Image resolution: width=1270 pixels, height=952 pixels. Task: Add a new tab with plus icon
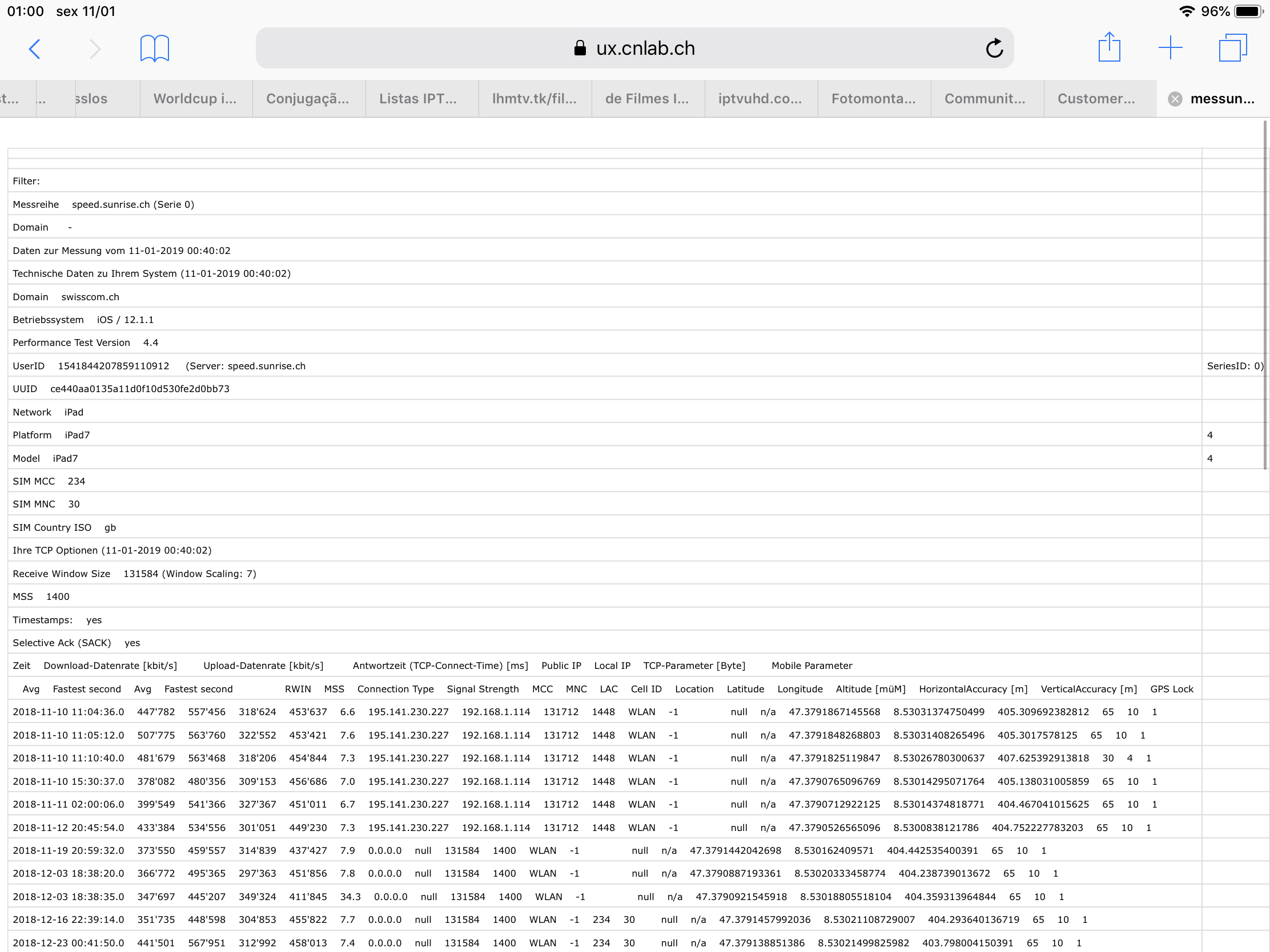point(1170,47)
